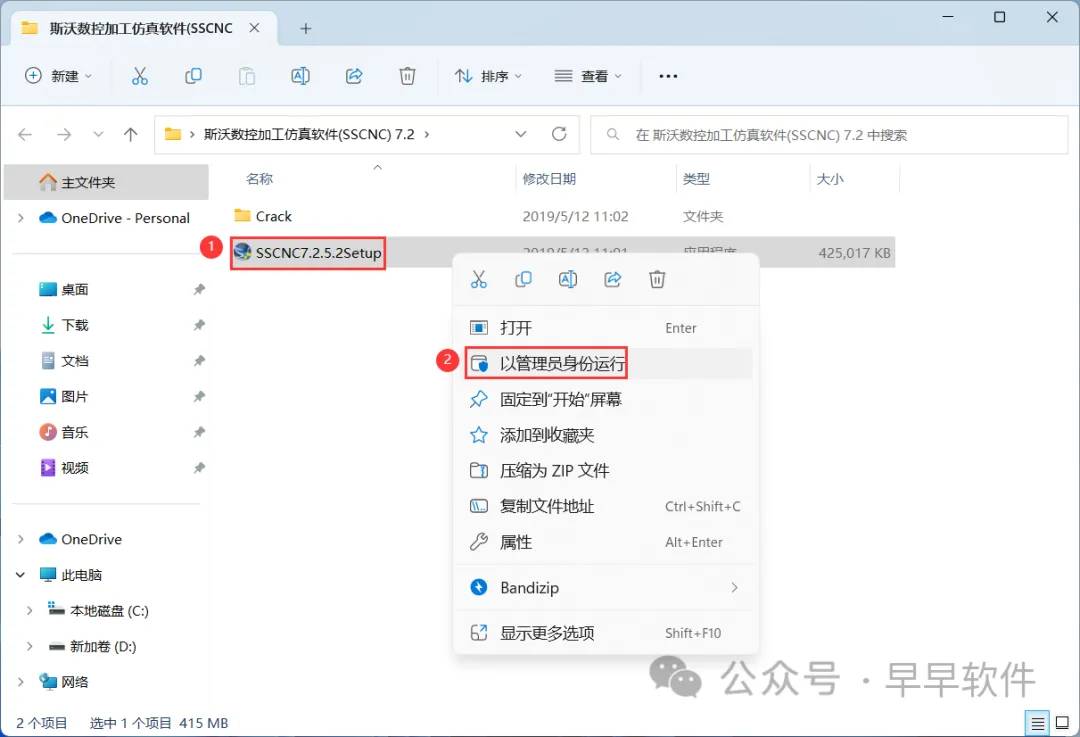The height and width of the screenshot is (737, 1080).
Task: Go up one folder level
Action: [130, 134]
